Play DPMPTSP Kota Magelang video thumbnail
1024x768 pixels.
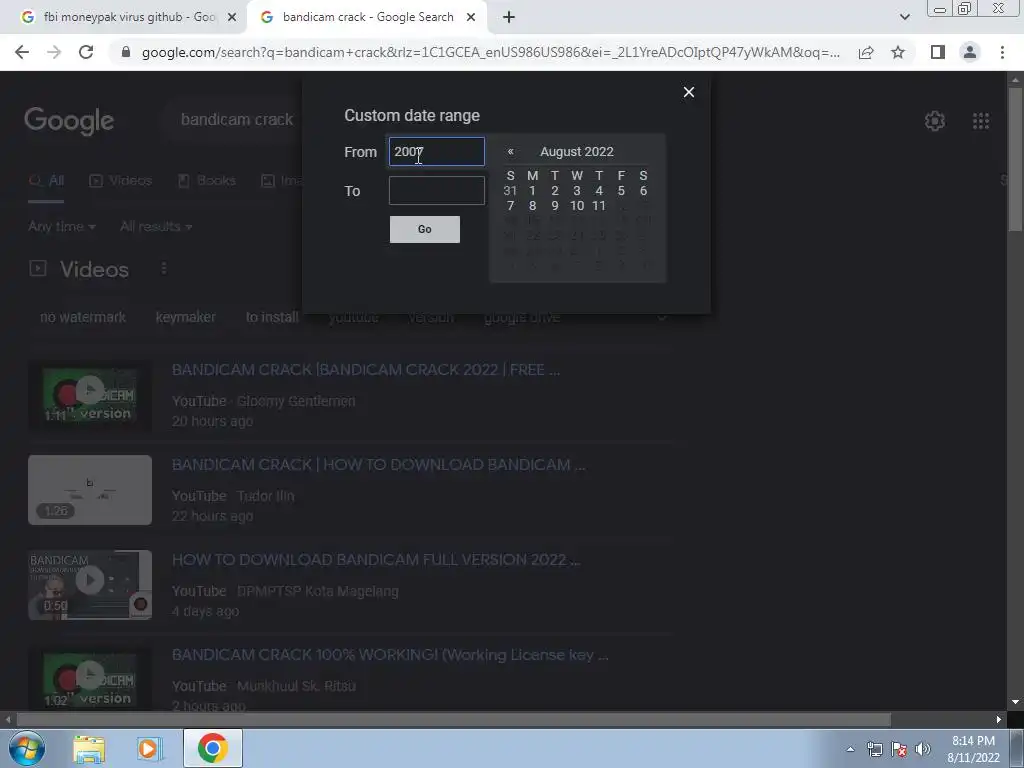(90, 584)
